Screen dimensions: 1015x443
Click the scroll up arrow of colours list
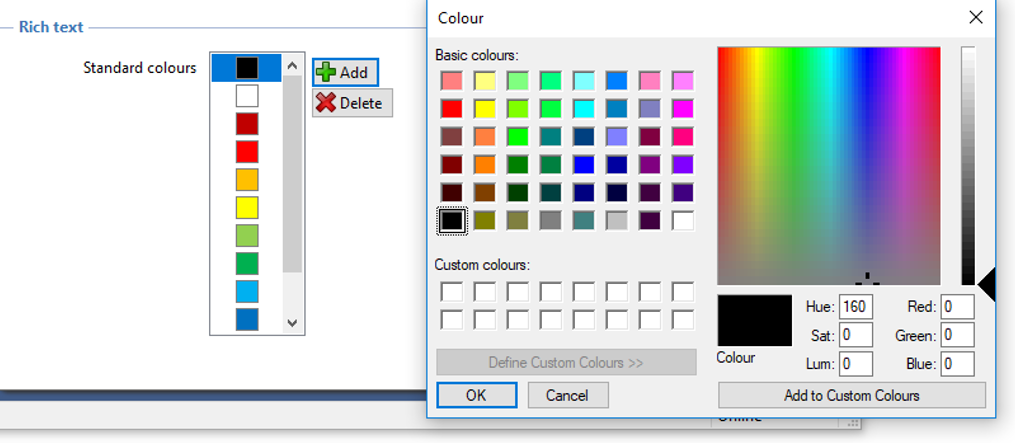click(x=292, y=65)
